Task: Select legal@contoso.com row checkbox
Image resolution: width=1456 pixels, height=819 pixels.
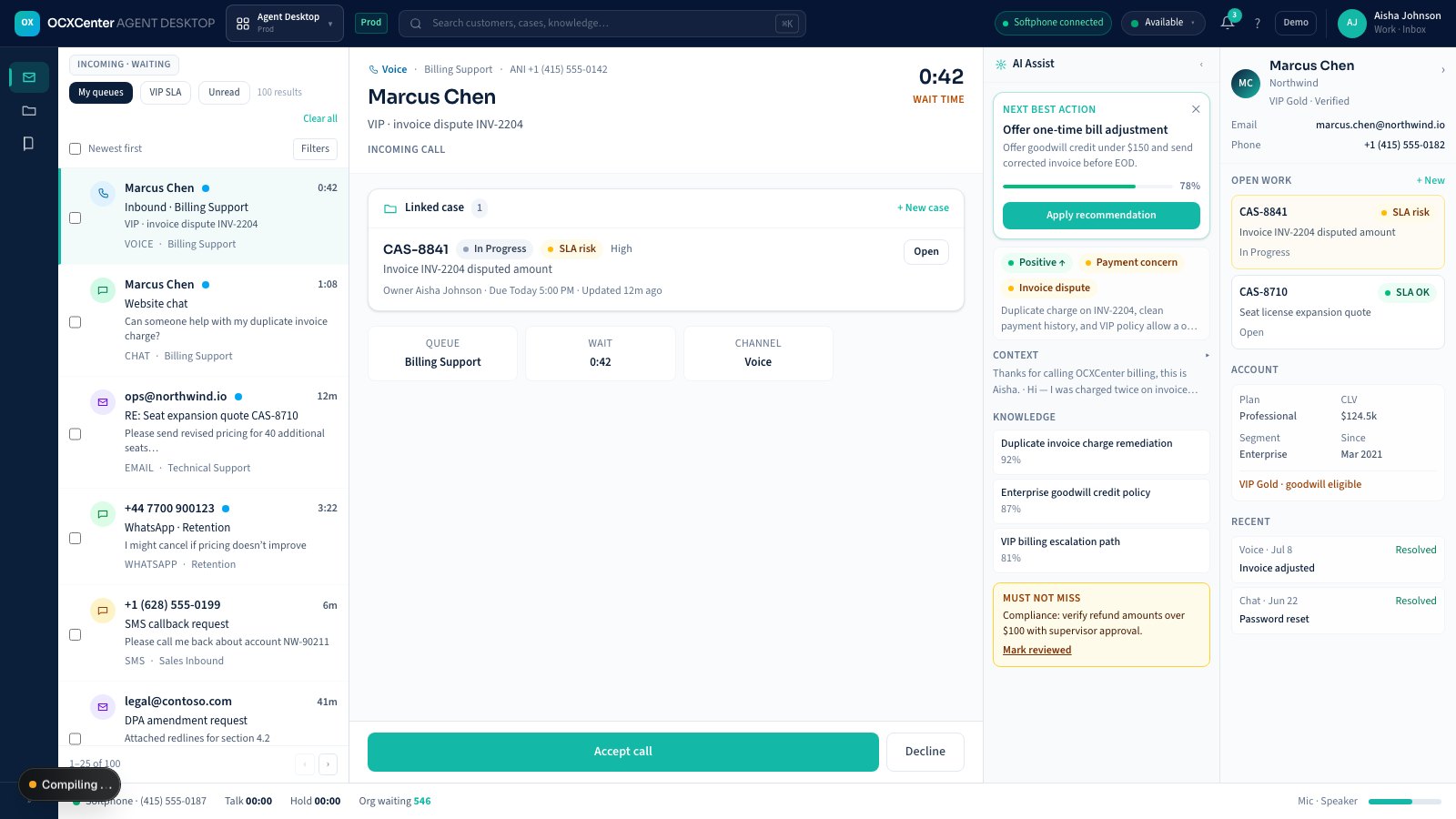Action: pyautogui.click(x=76, y=739)
